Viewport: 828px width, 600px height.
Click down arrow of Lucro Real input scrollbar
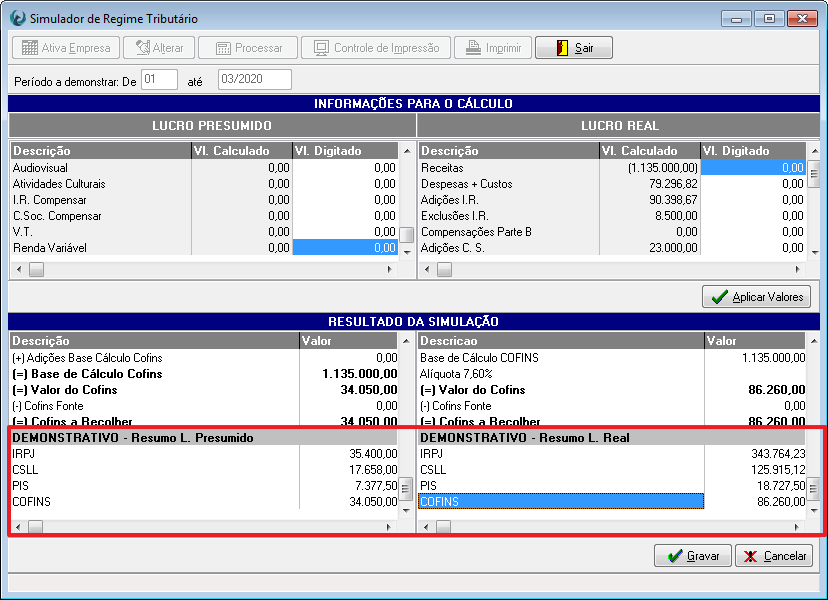click(814, 252)
